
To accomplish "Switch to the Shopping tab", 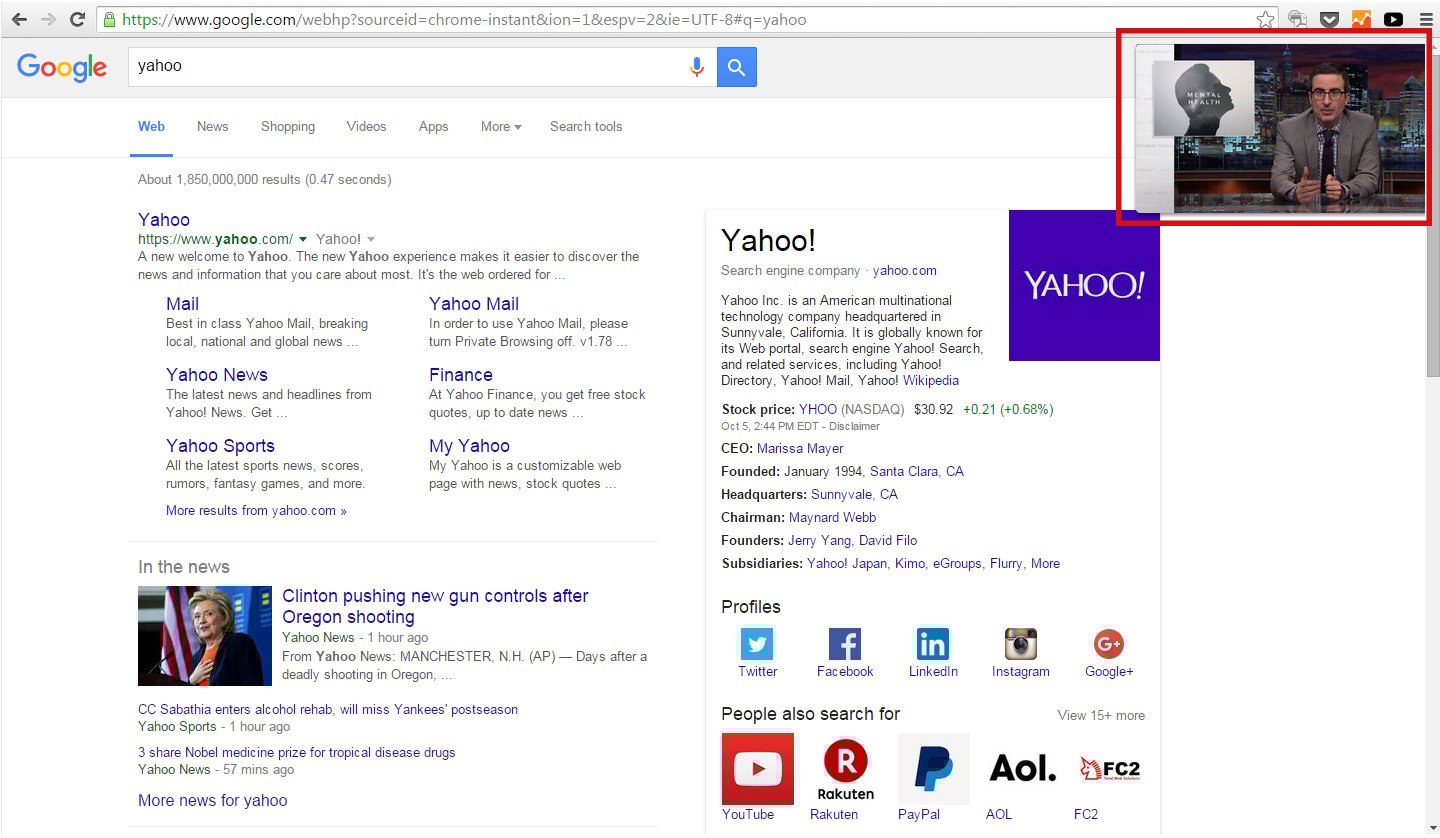I will click(x=288, y=127).
